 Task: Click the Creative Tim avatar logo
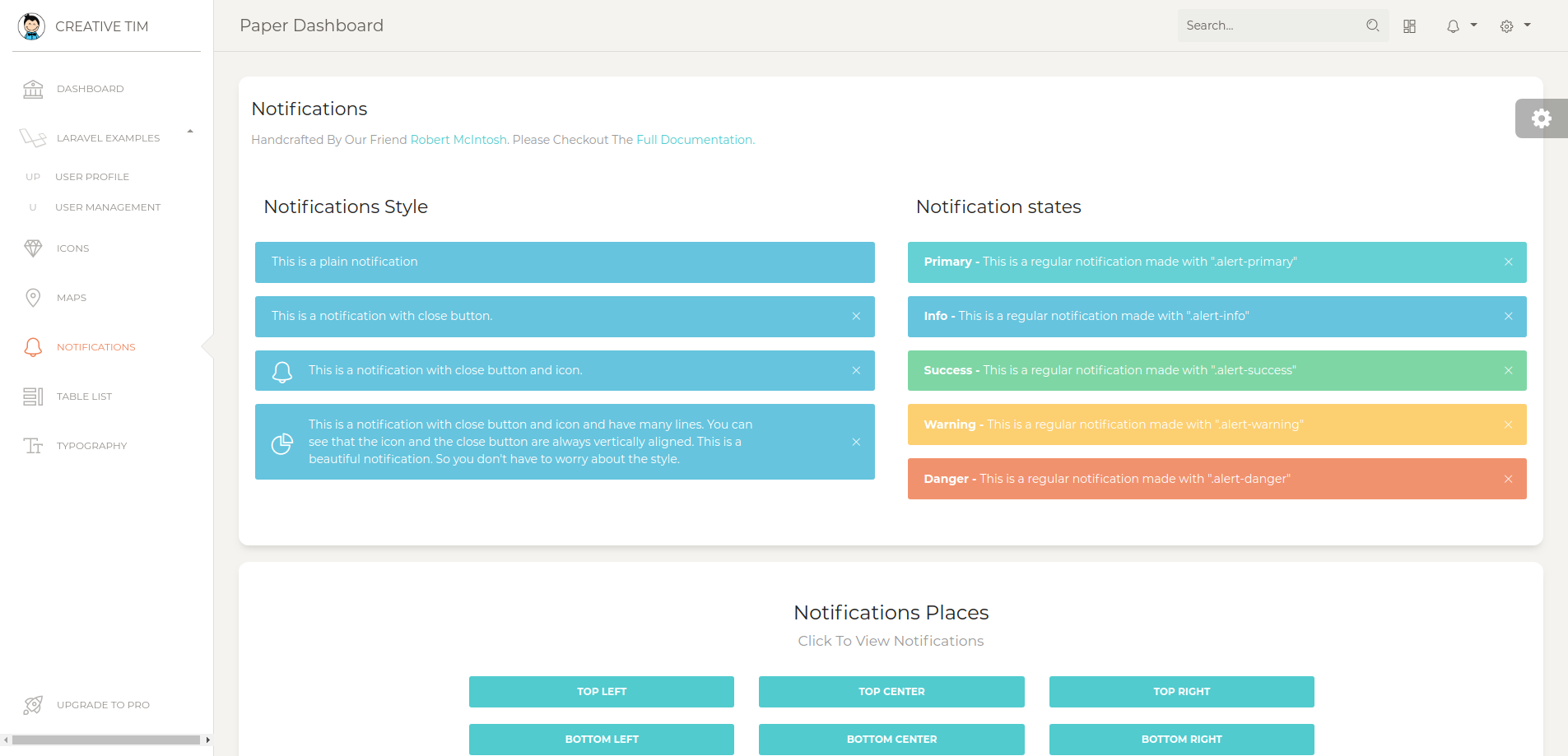pos(31,26)
